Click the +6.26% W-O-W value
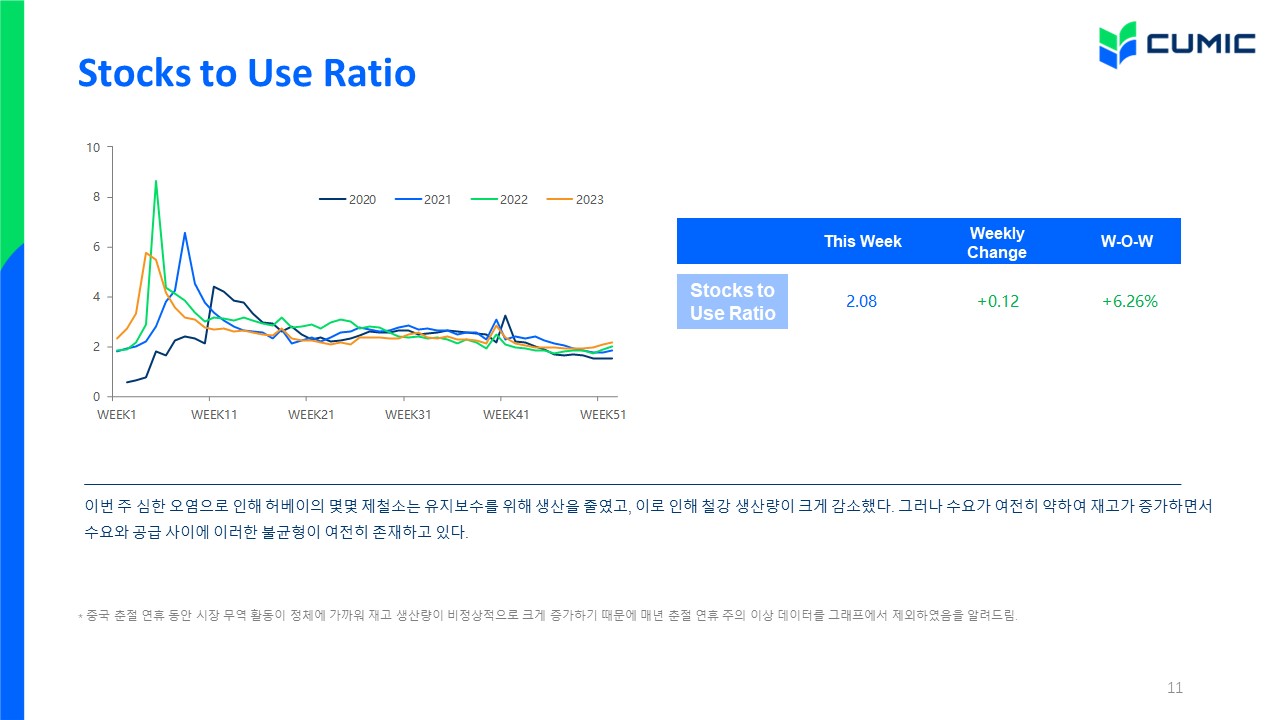 (x=1129, y=301)
